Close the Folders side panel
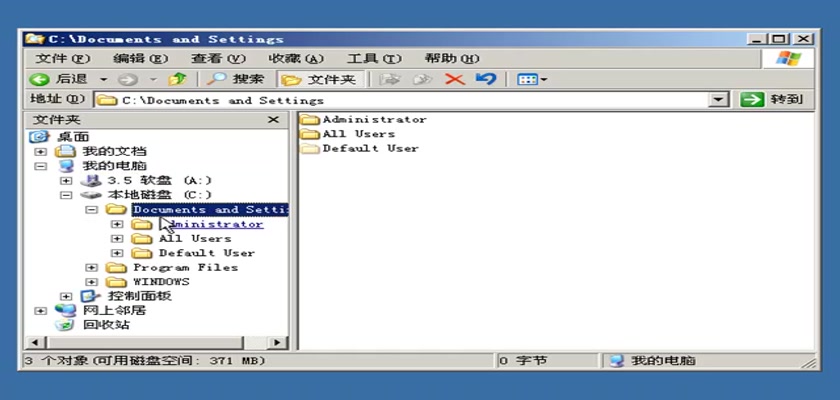Screen dimensions: 840x400 click(273, 120)
